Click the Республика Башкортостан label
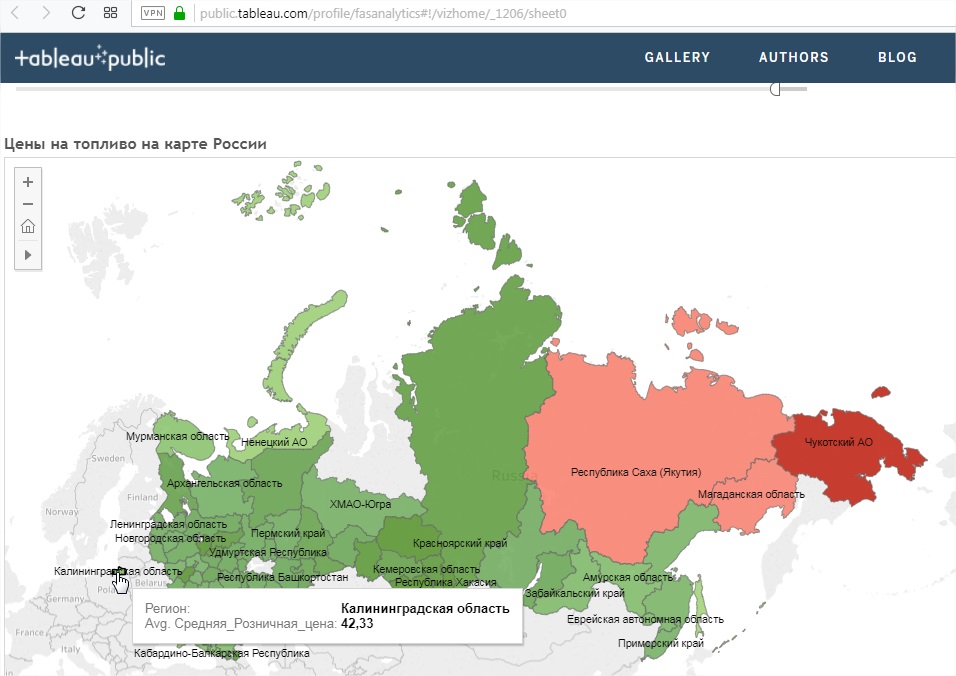Screen dimensions: 956x676 tap(283, 577)
